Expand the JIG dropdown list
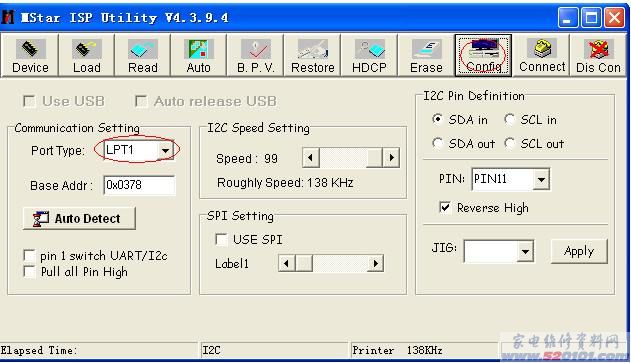The width and height of the screenshot is (631, 363). click(x=525, y=252)
